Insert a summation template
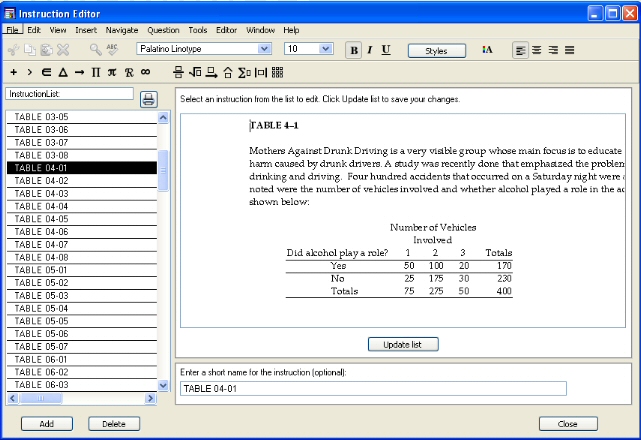Screen dimensions: 641x440 click(244, 72)
